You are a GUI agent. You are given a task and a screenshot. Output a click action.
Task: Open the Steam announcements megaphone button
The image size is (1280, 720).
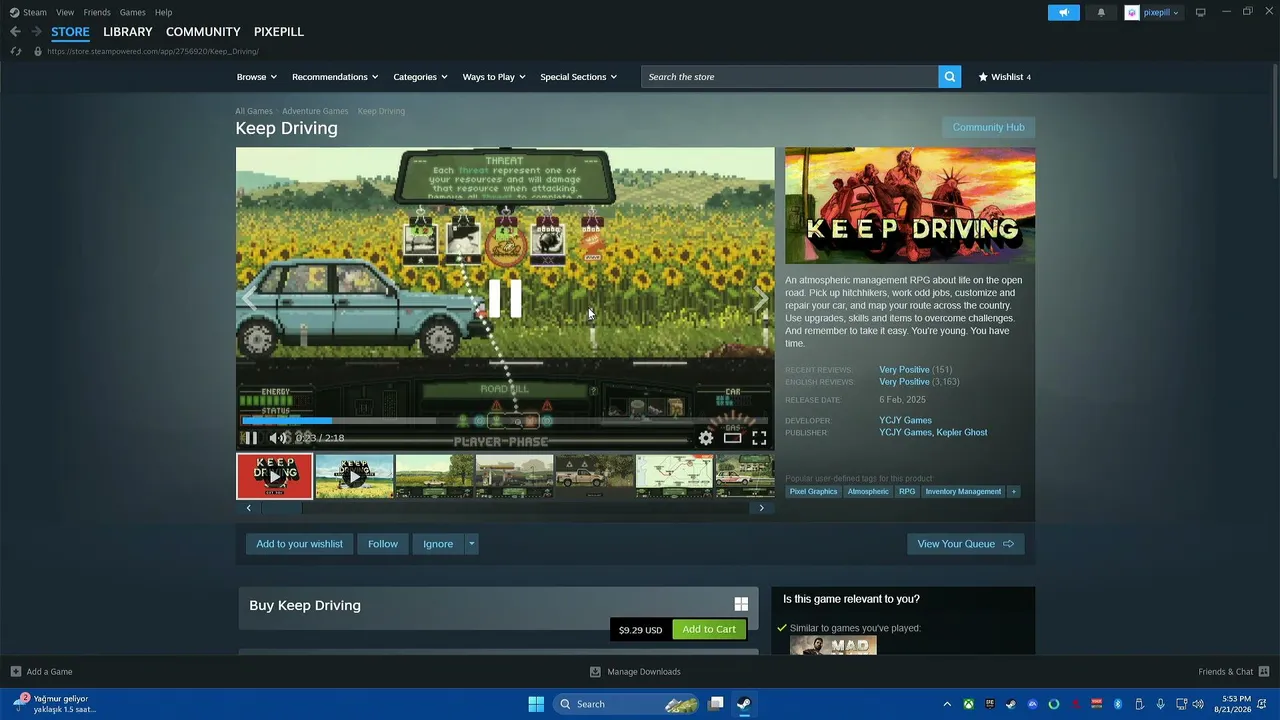click(x=1064, y=12)
